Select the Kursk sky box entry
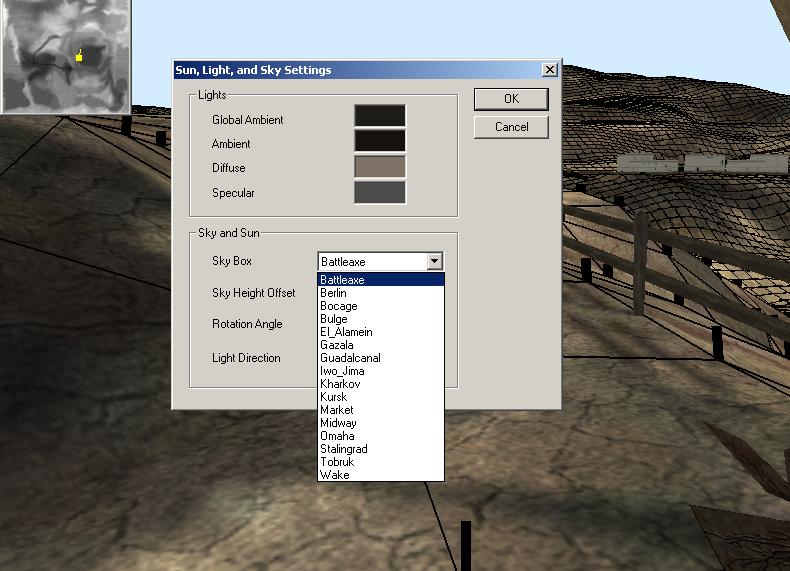Image resolution: width=790 pixels, height=571 pixels. 381,397
